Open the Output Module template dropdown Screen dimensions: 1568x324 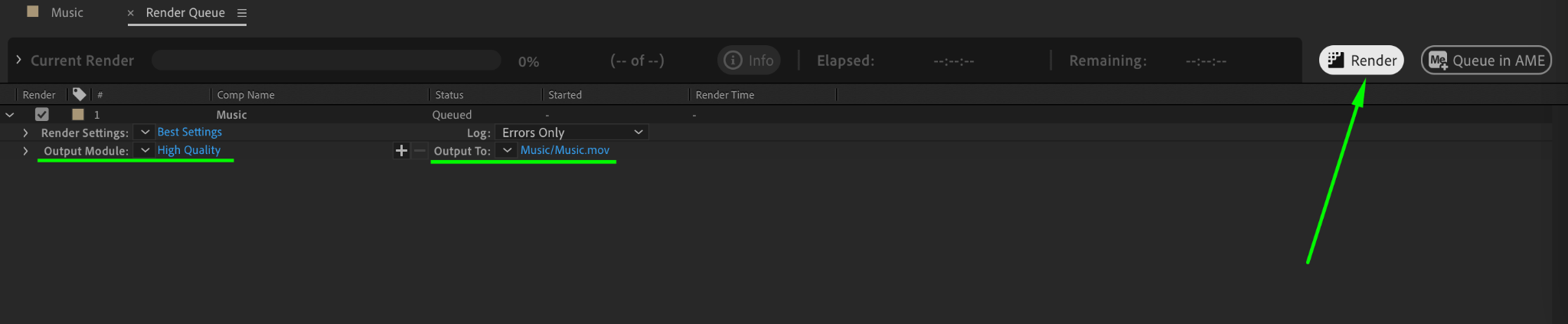[145, 151]
